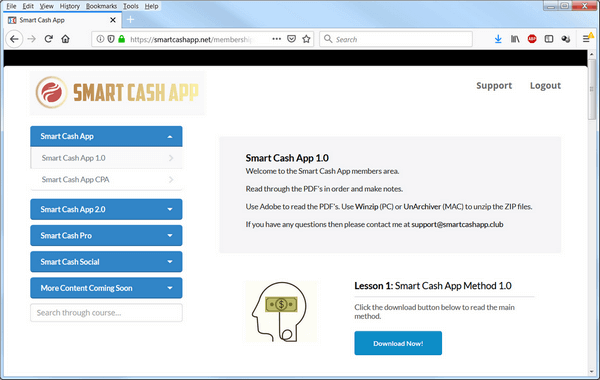Bookmark this page with the star
Image resolution: width=600 pixels, height=380 pixels.
(306, 39)
